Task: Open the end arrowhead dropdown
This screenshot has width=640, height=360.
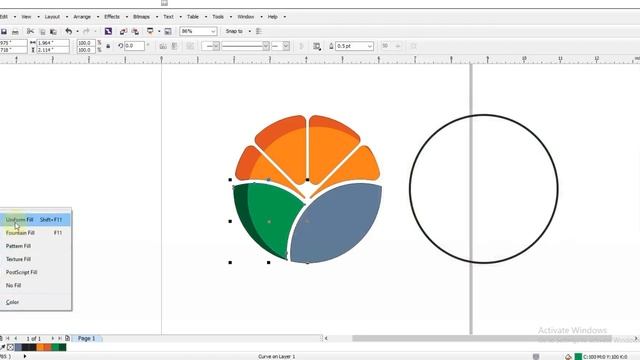Action: coord(286,46)
